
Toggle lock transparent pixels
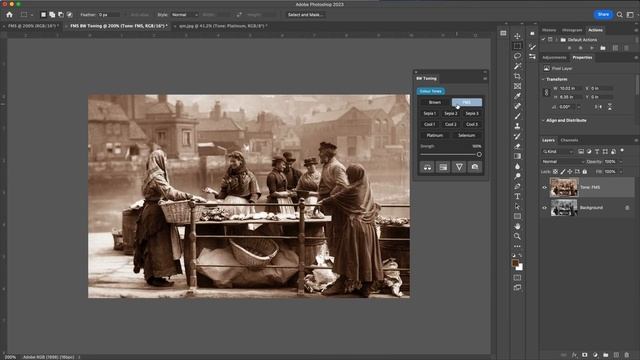[556, 172]
